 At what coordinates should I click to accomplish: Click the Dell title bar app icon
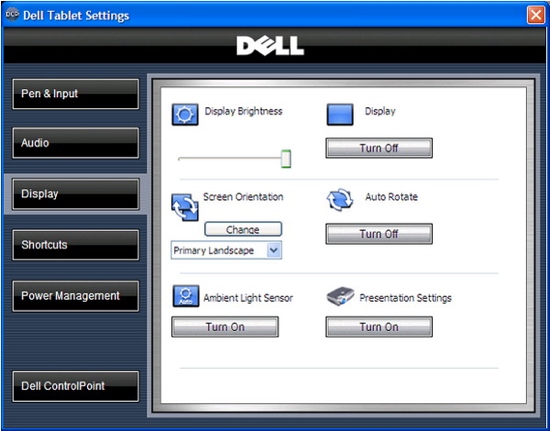pyautogui.click(x=12, y=15)
